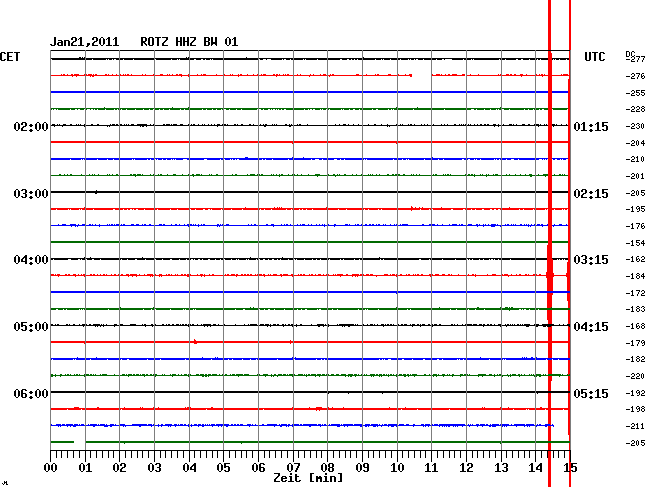650x494 pixels.
Task: Click the minute tick label '08'
Action: (x=327, y=468)
